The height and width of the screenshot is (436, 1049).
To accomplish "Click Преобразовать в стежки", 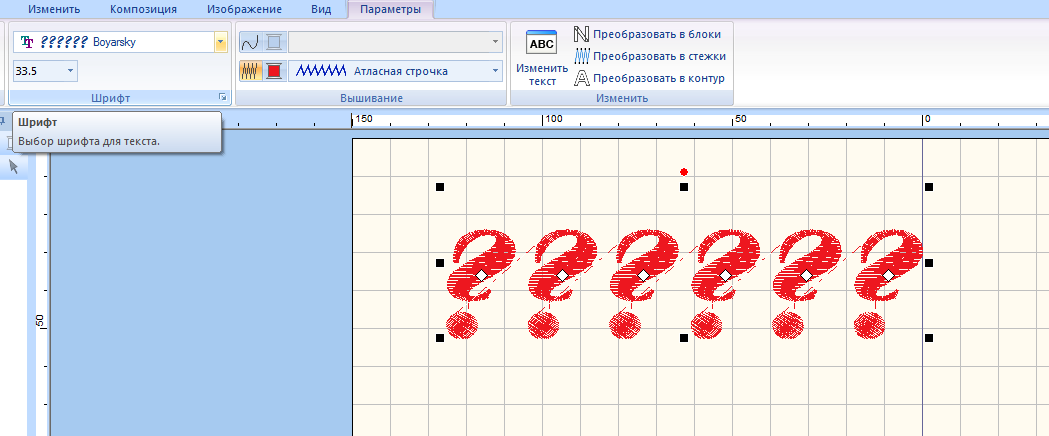I will (x=650, y=56).
